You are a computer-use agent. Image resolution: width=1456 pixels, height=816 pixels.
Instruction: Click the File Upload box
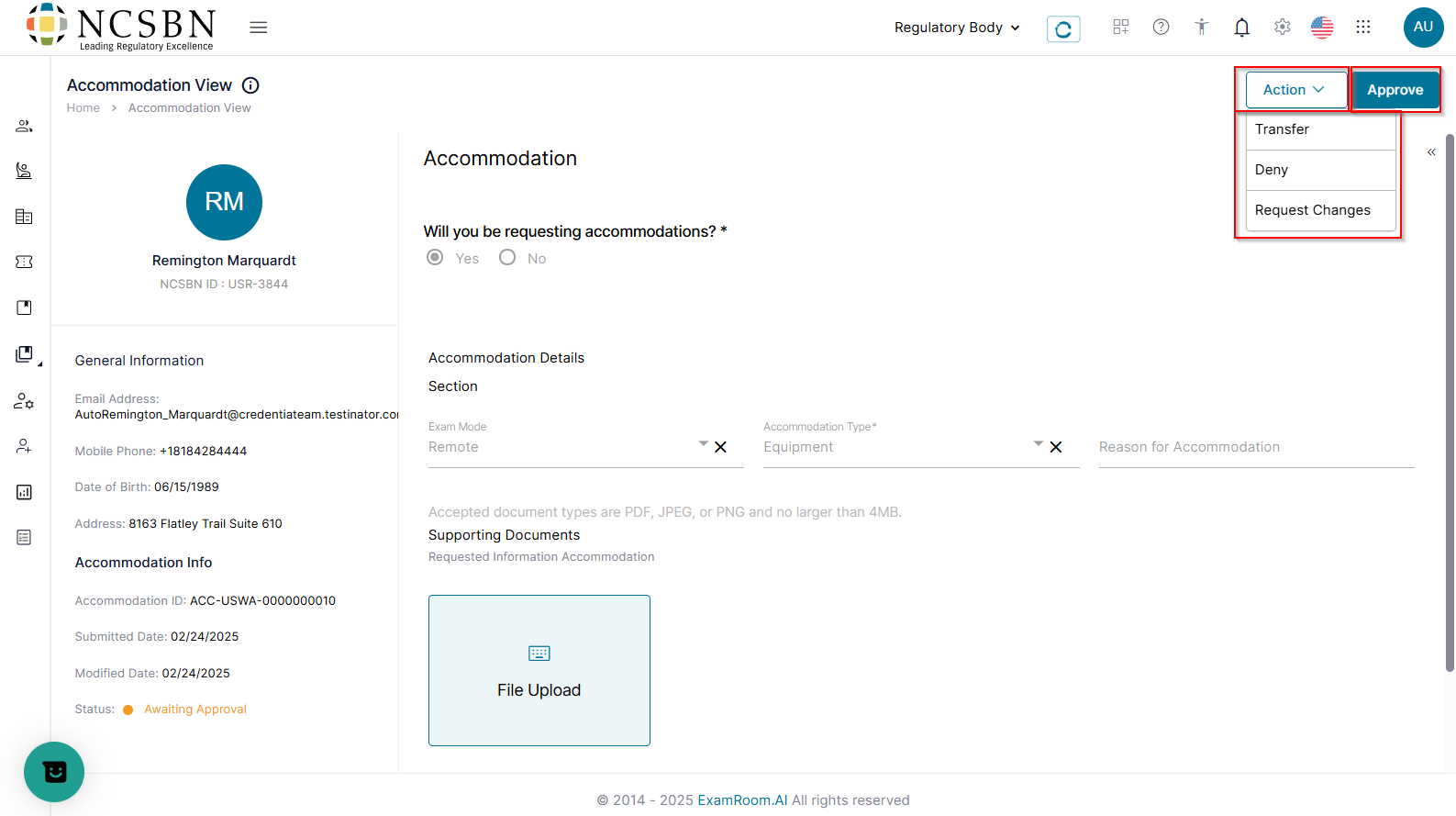[x=539, y=670]
